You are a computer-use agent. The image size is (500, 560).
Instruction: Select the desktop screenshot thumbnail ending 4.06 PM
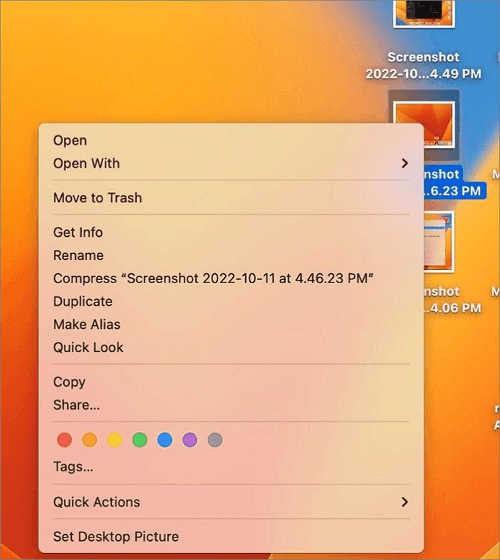click(439, 242)
